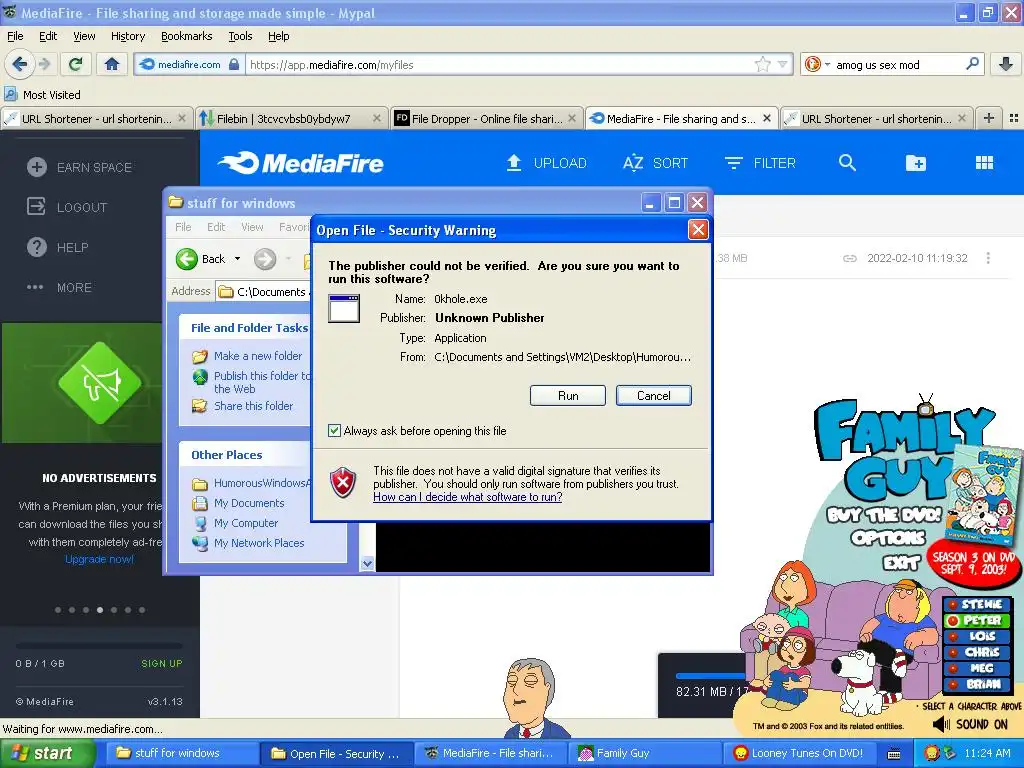
Task: Click the Upgrade now! link
Action: coord(99,559)
